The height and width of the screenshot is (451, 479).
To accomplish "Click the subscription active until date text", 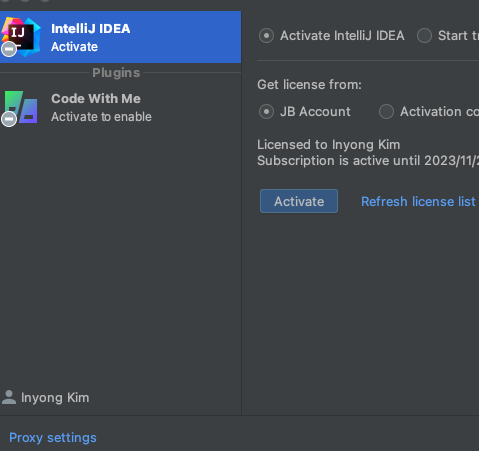I will coord(368,161).
